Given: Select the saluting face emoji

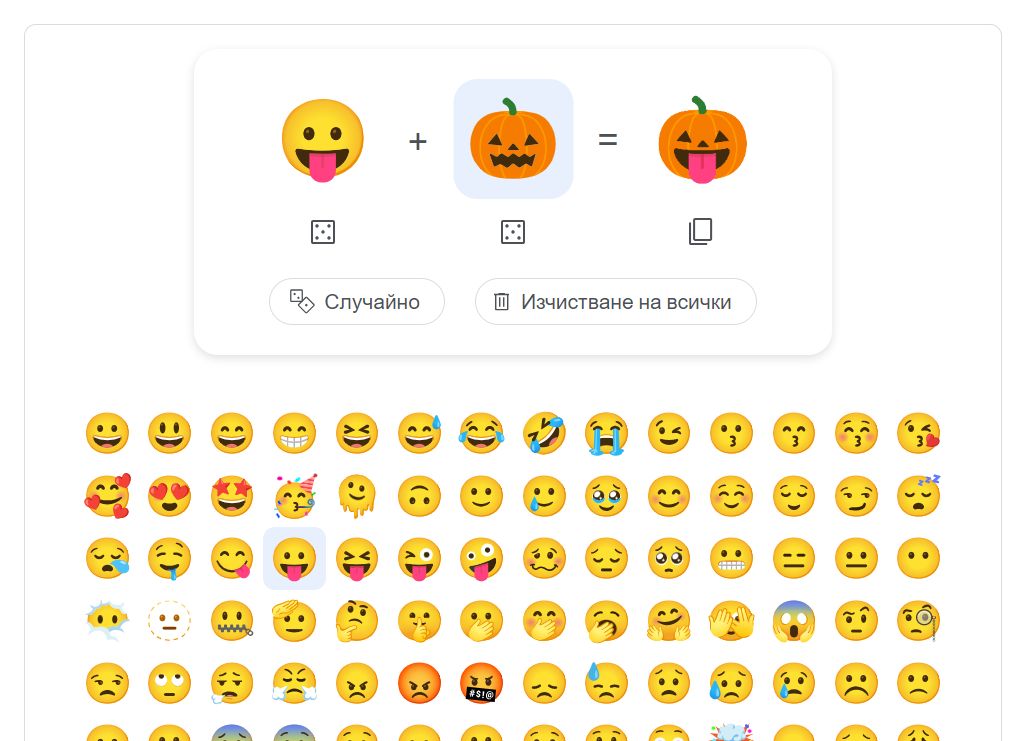Looking at the screenshot, I should click(295, 621).
